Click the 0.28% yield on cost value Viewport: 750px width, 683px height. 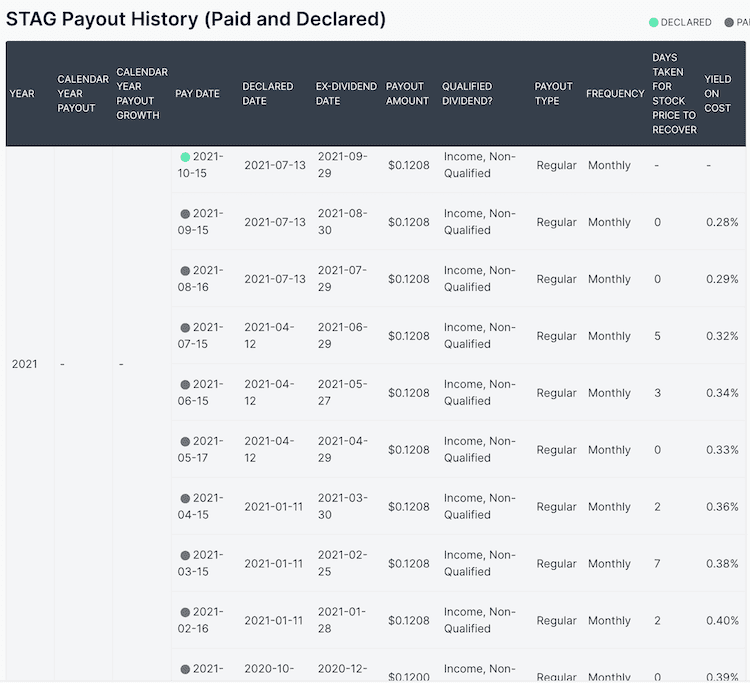click(x=722, y=222)
